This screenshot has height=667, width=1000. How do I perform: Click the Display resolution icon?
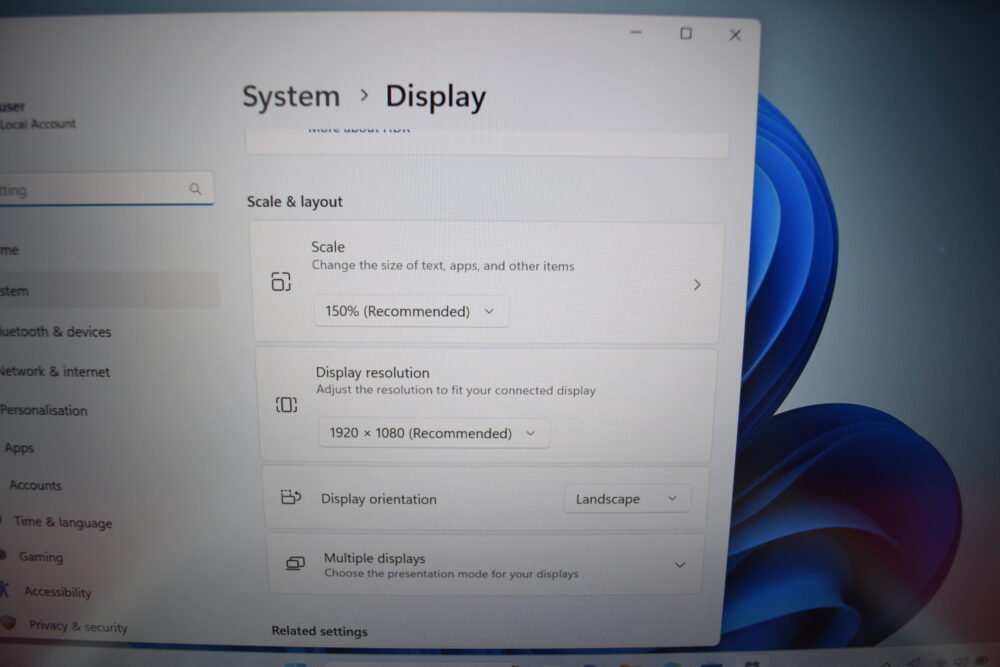coord(286,404)
